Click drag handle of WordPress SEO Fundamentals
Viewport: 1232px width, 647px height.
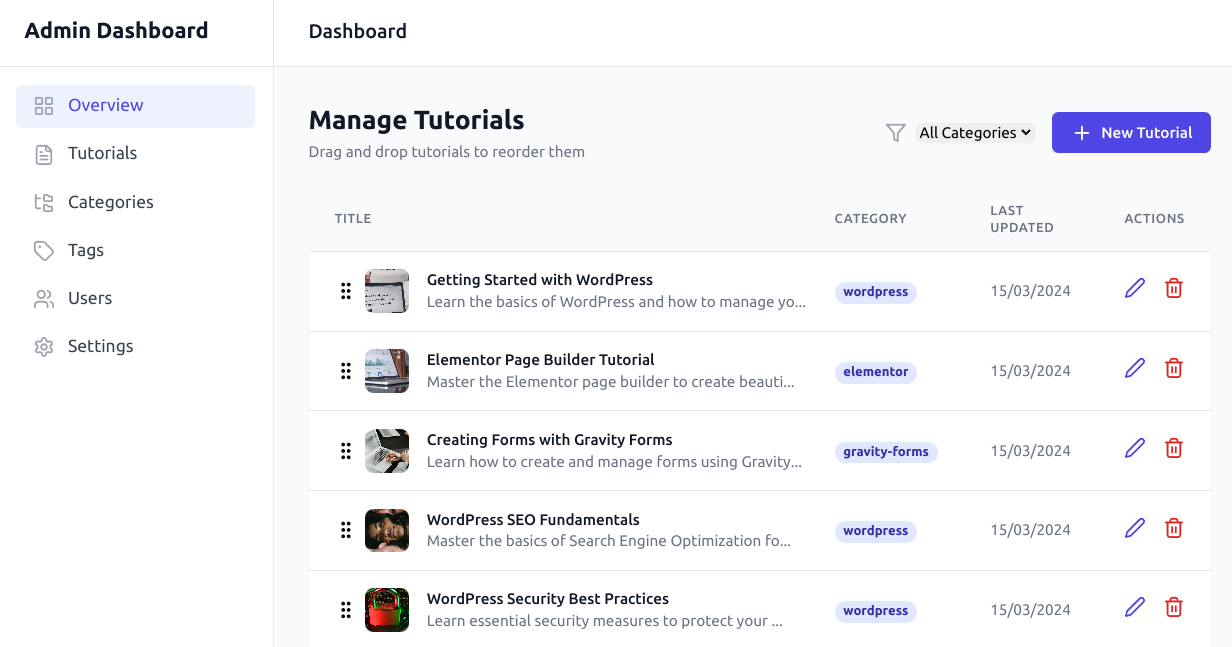click(x=346, y=530)
